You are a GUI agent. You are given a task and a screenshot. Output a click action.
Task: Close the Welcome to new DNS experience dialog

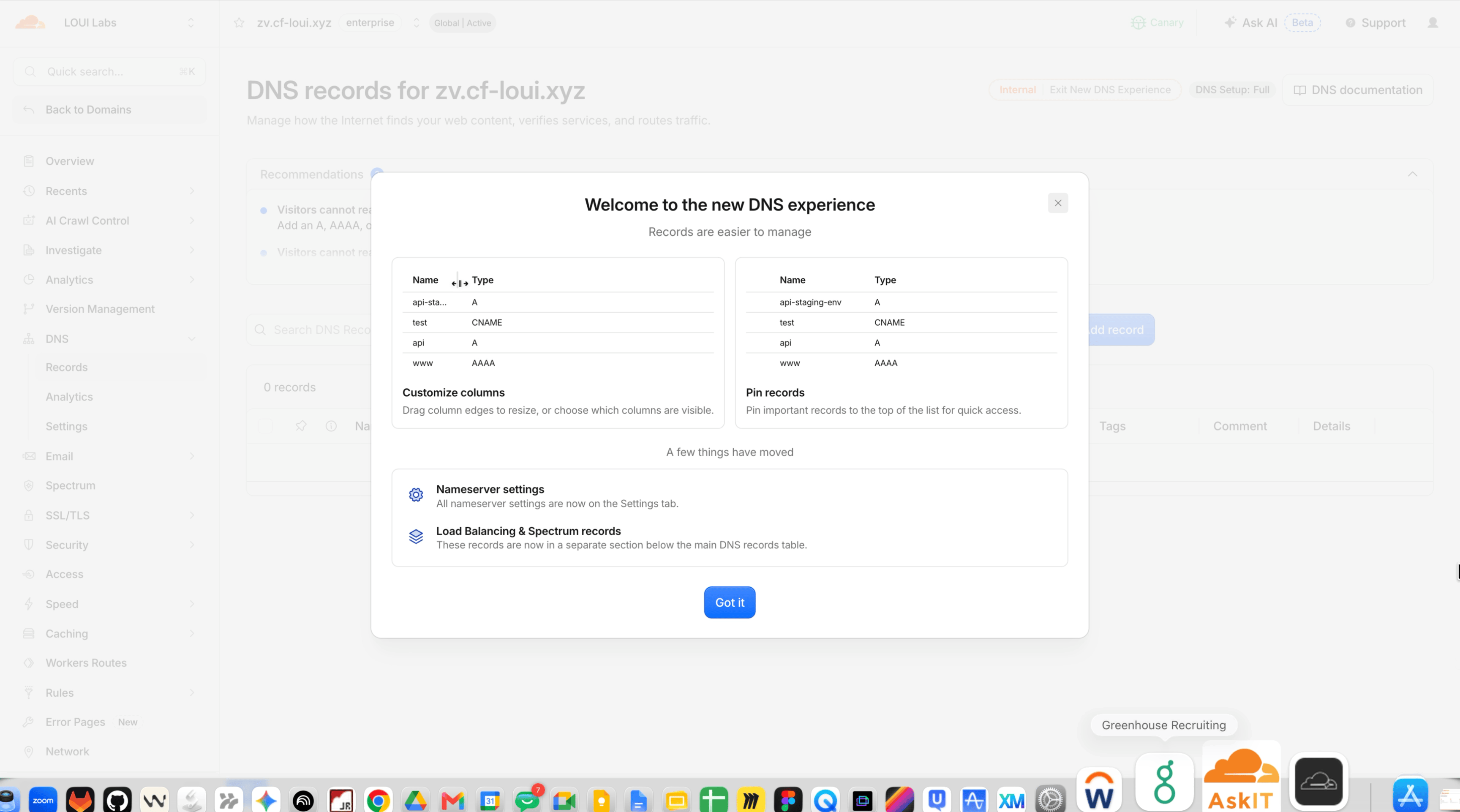(x=1057, y=203)
